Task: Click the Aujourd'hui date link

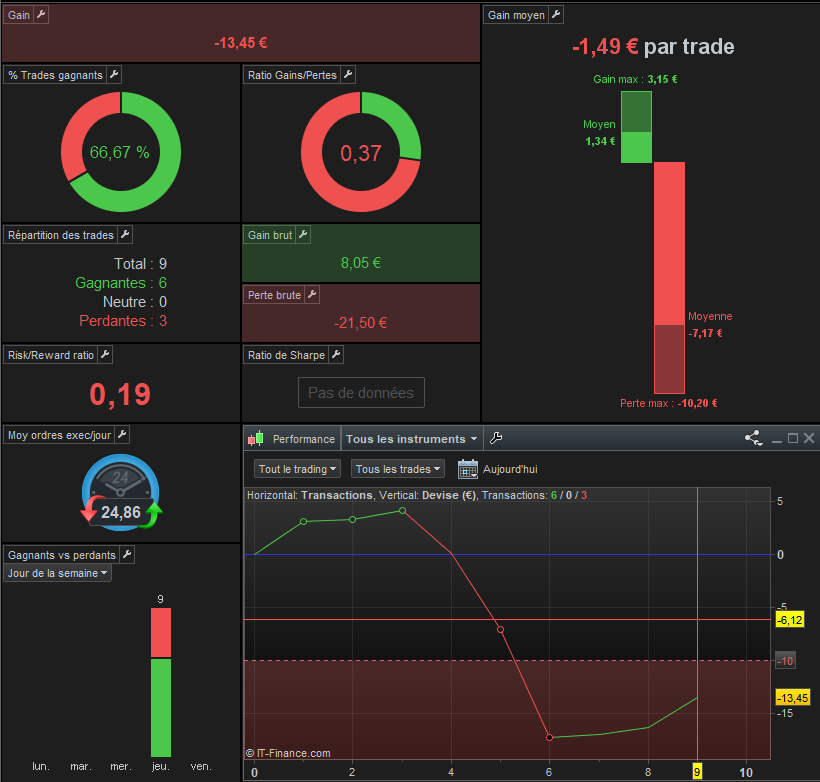Action: (x=510, y=469)
